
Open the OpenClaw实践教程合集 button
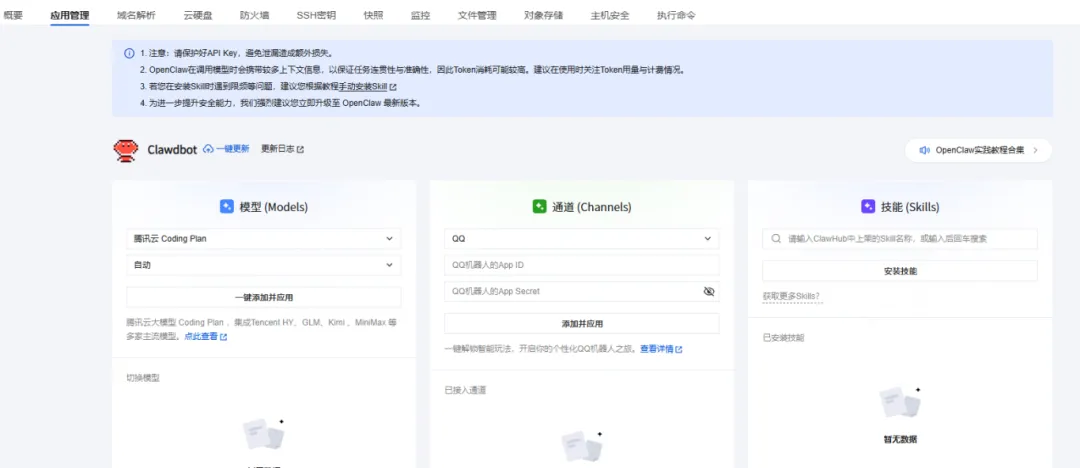(x=978, y=150)
